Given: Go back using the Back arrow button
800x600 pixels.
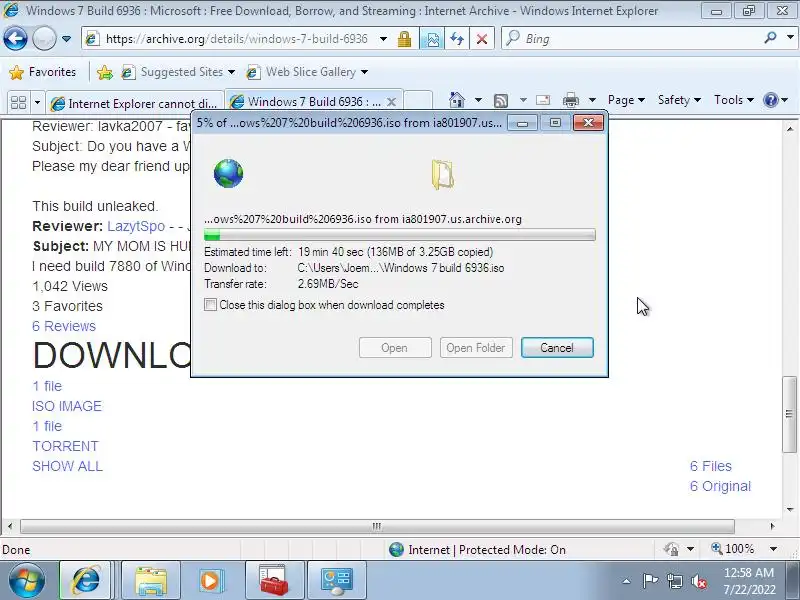Looking at the screenshot, I should (15, 39).
